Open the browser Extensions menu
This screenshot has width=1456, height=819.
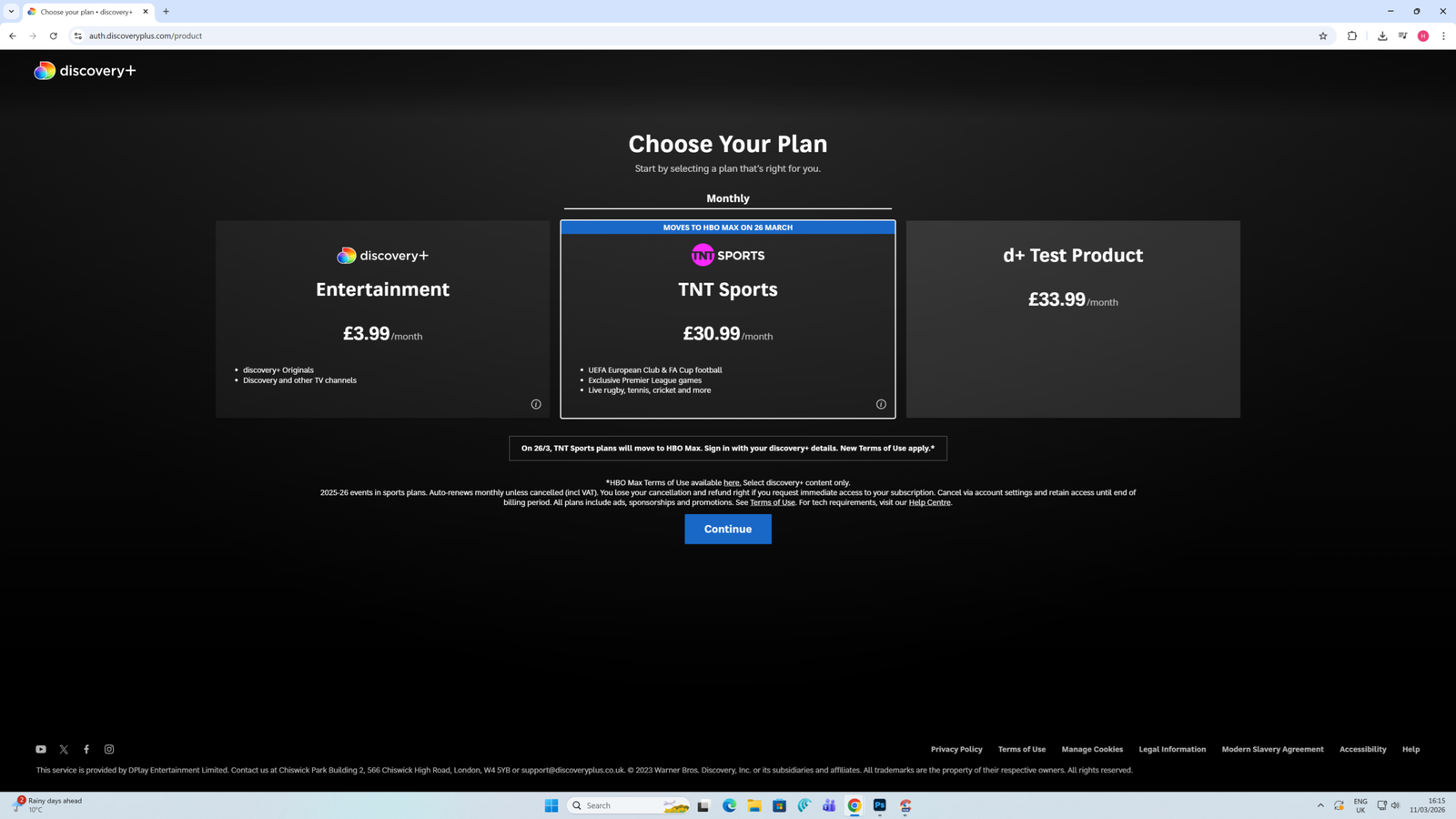1352,35
